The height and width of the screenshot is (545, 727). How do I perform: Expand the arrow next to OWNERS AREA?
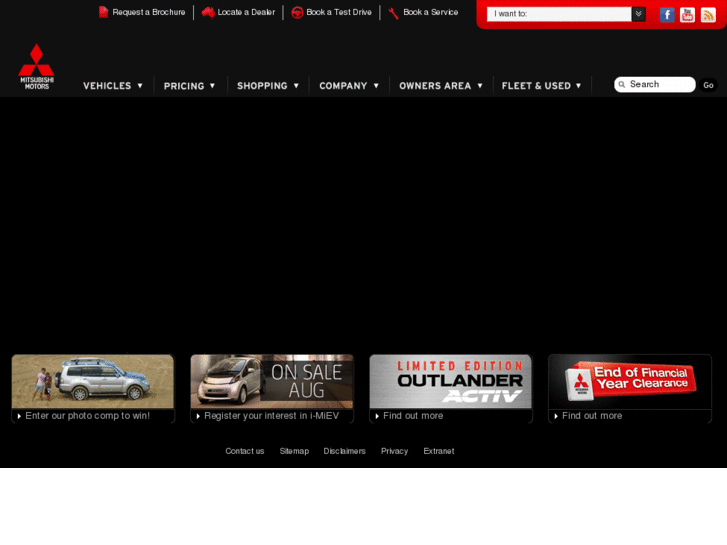480,86
